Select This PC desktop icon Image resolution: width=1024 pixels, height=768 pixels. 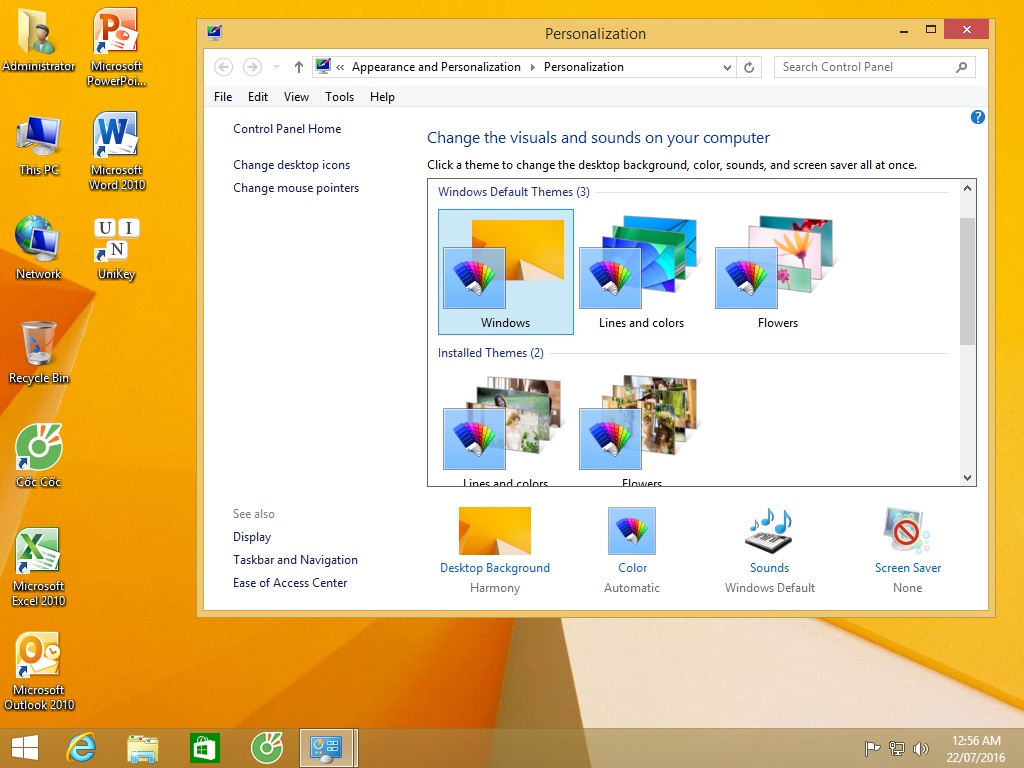click(x=39, y=146)
